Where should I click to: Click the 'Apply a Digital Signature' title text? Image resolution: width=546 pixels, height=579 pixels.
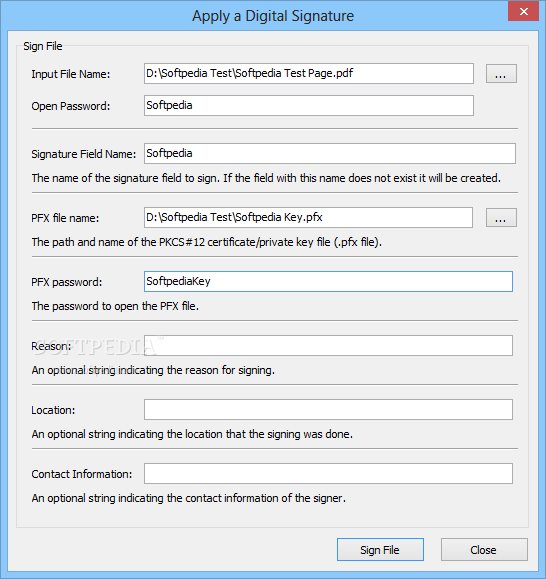[273, 16]
